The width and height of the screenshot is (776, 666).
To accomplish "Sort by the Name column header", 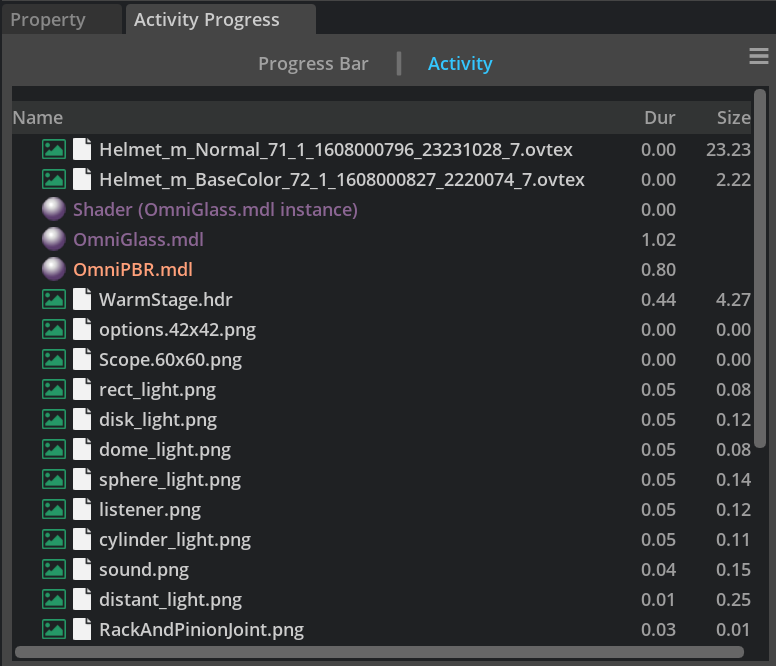I will point(38,118).
